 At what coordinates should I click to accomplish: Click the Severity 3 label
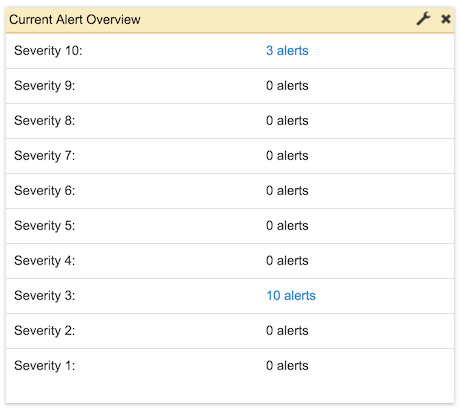click(45, 296)
